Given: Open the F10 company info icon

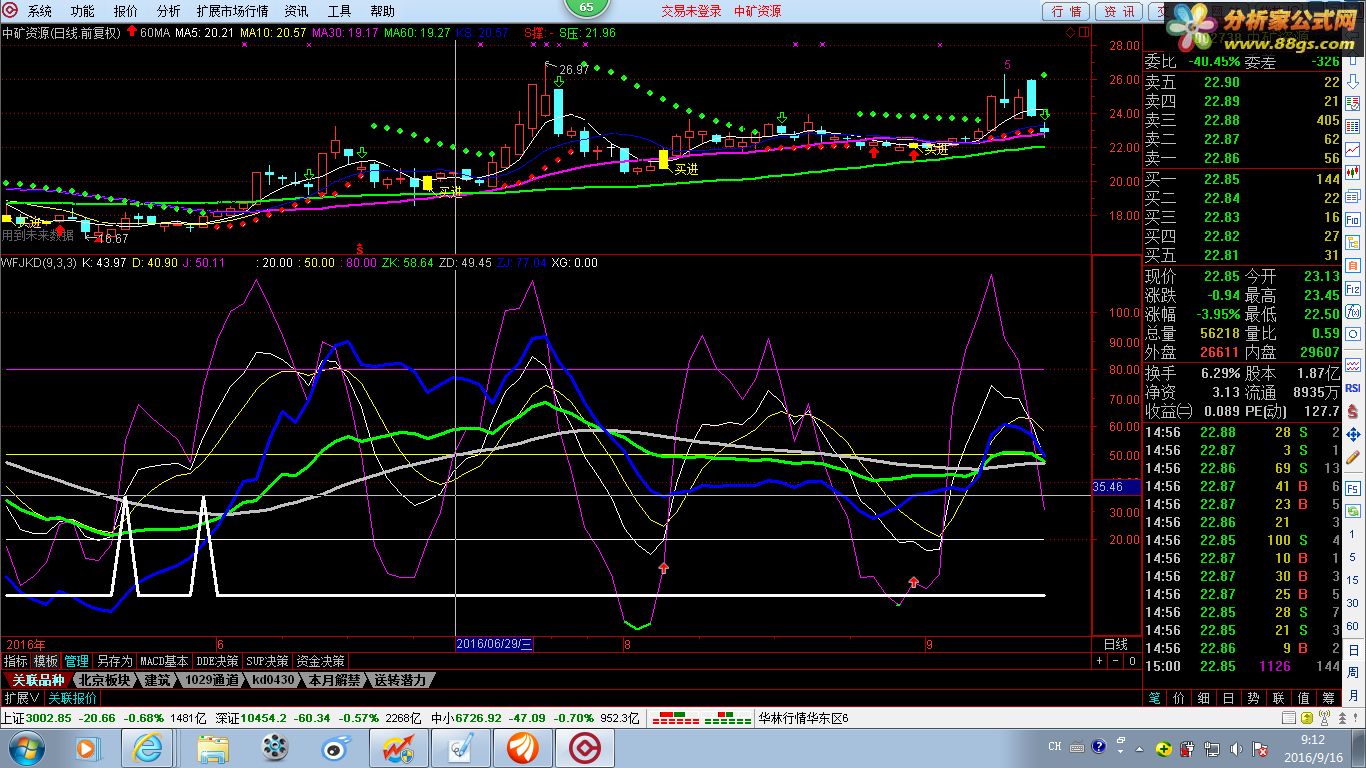Looking at the screenshot, I should coord(1353,218).
